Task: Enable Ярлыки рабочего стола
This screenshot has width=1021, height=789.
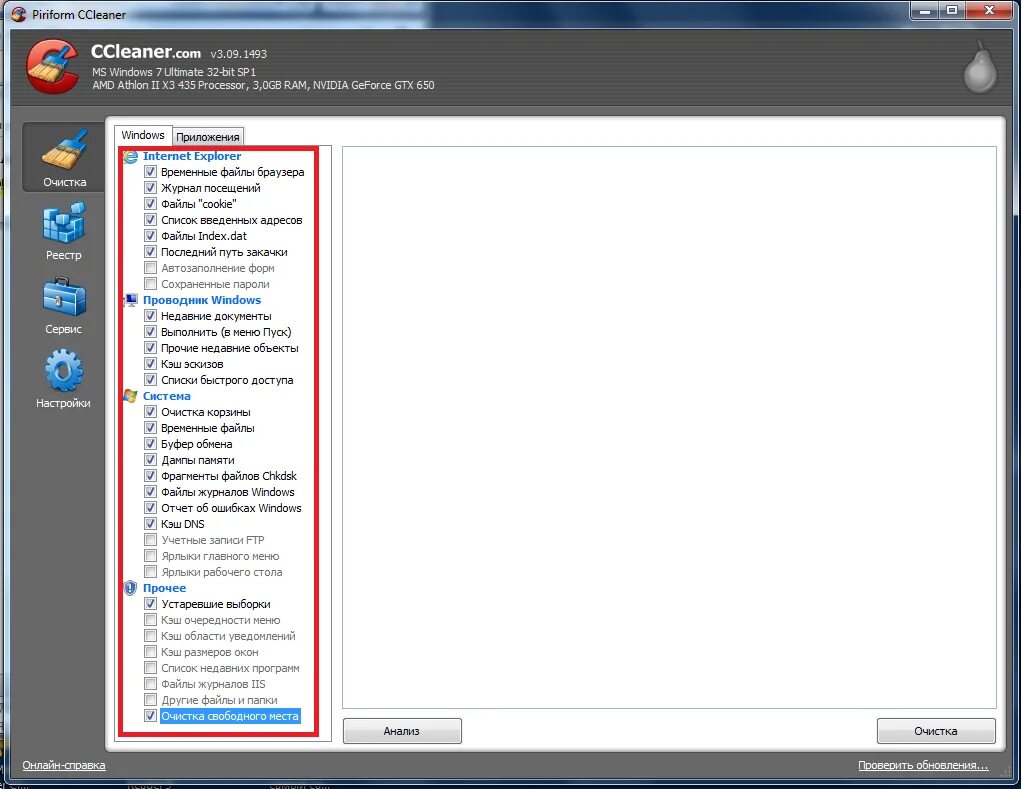Action: tap(150, 572)
